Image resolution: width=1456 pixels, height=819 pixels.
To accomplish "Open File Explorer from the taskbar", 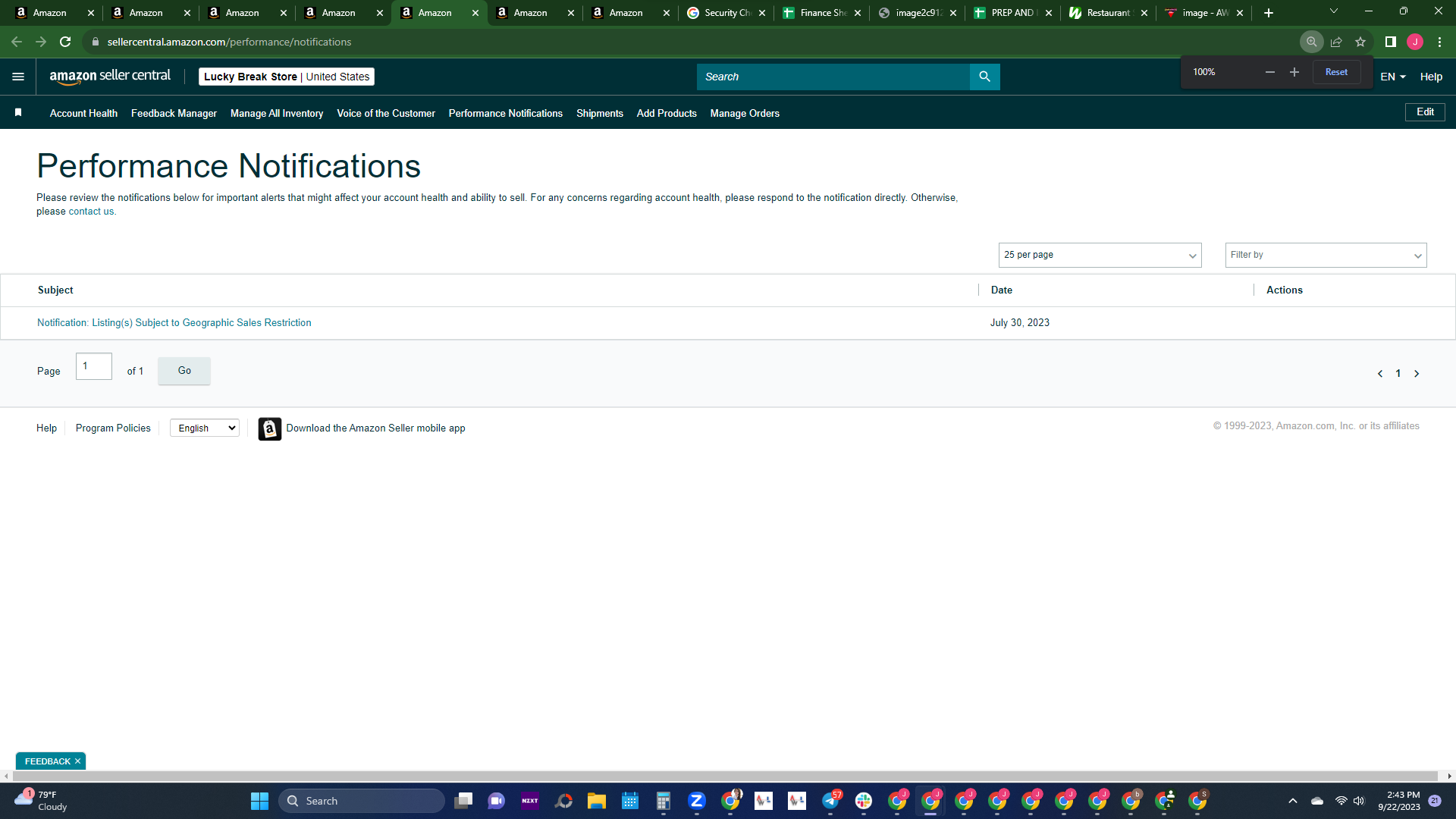I will [x=596, y=801].
